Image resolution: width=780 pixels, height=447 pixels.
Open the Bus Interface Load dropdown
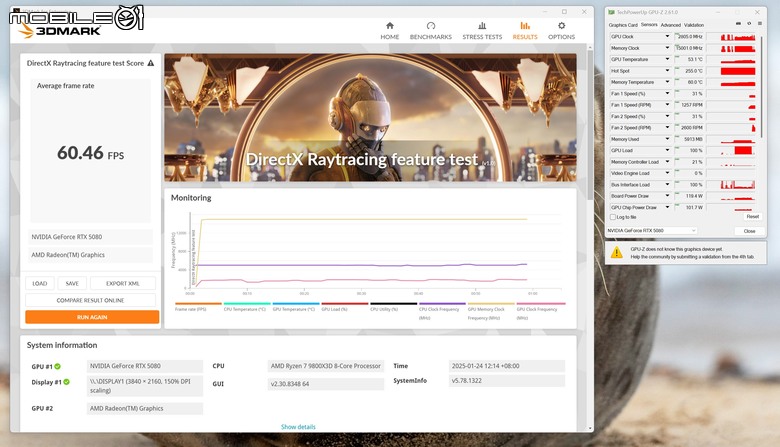[x=667, y=185]
